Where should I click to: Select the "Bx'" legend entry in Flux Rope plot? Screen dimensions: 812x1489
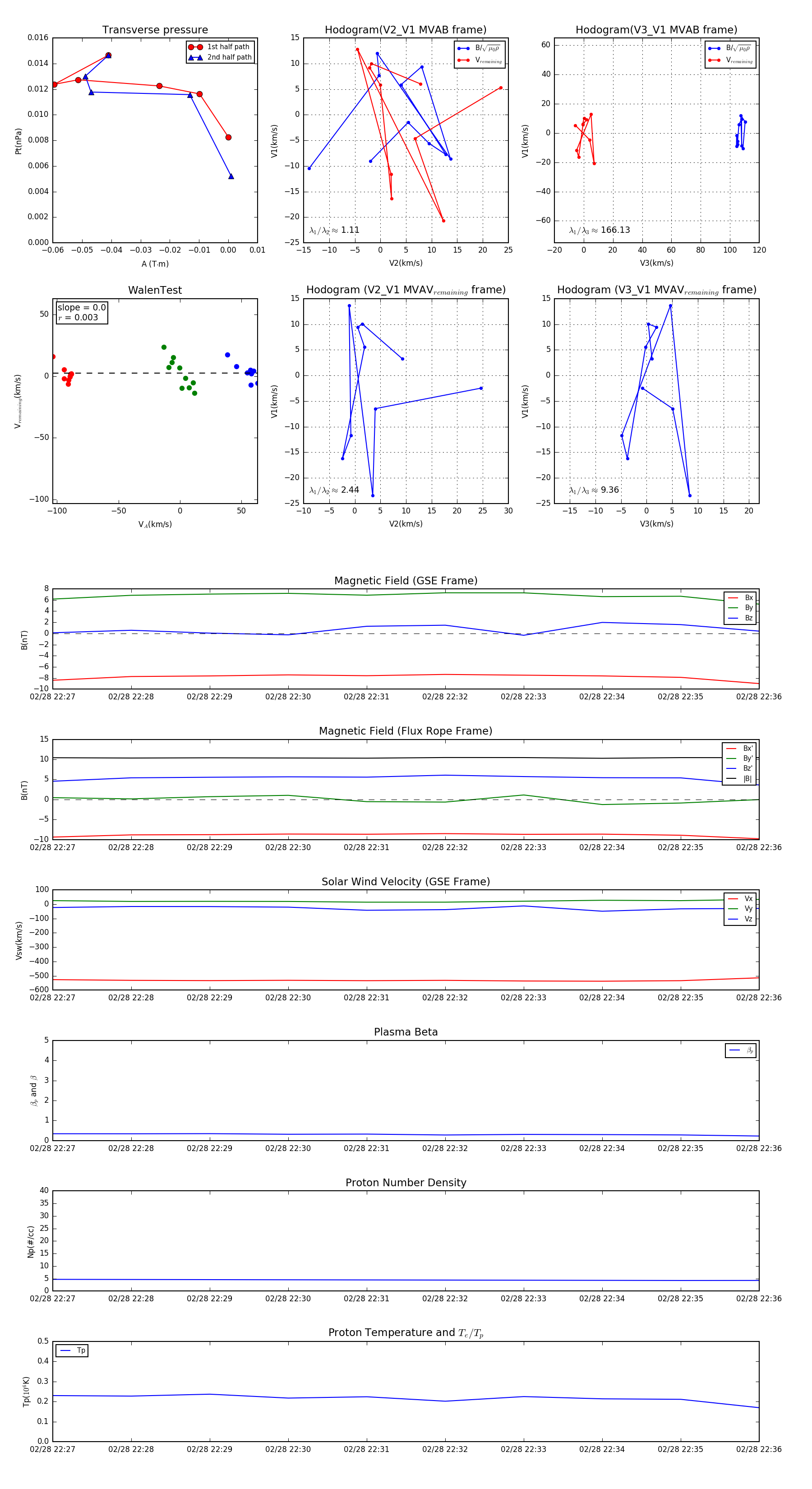740,748
